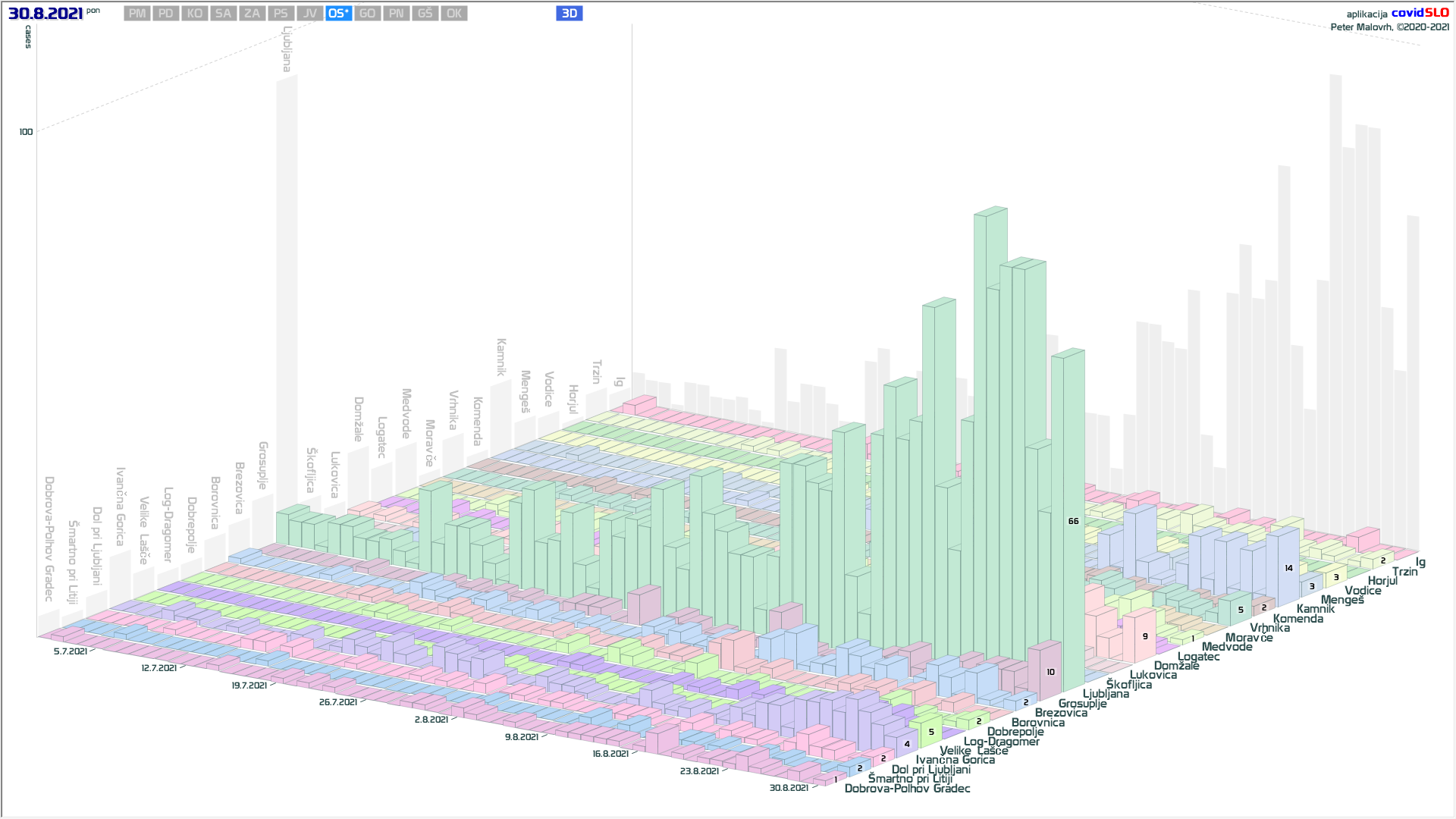This screenshot has width=1456, height=819.
Task: Open the GŠ region tab
Action: tap(425, 14)
